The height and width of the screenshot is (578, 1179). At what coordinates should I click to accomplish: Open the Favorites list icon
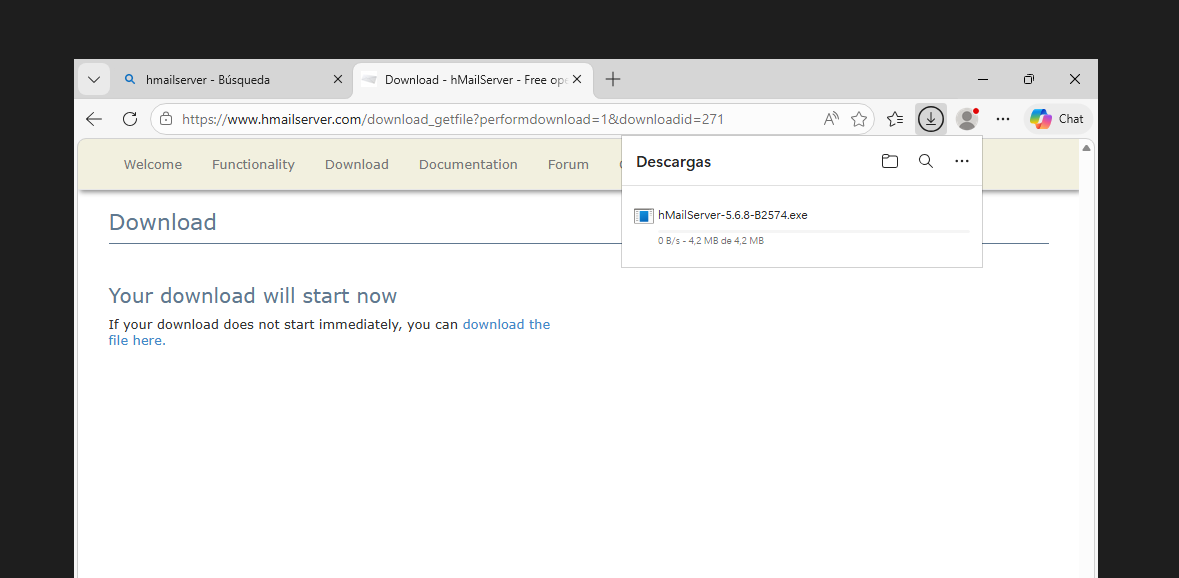click(x=895, y=119)
